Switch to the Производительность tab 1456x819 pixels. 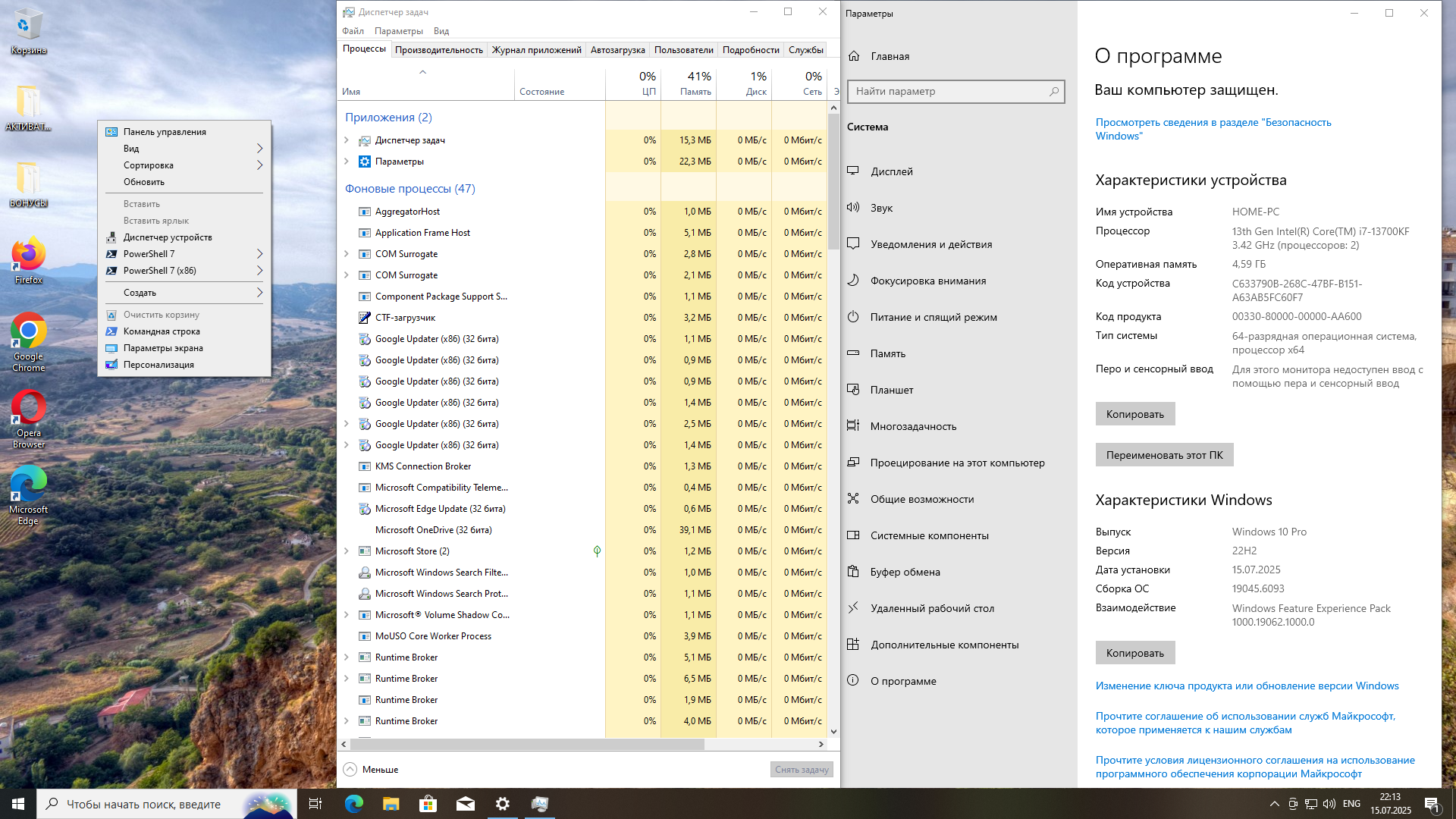[439, 50]
